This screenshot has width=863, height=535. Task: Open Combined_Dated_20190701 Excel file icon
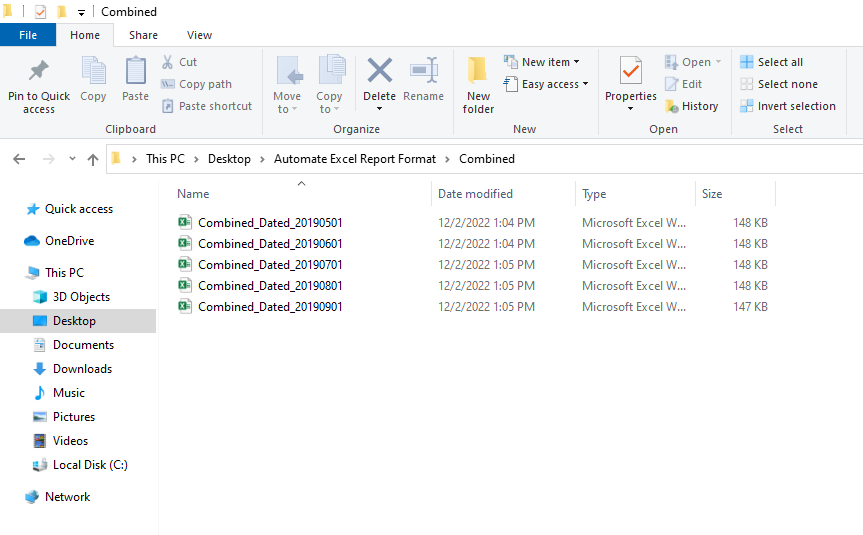(185, 264)
